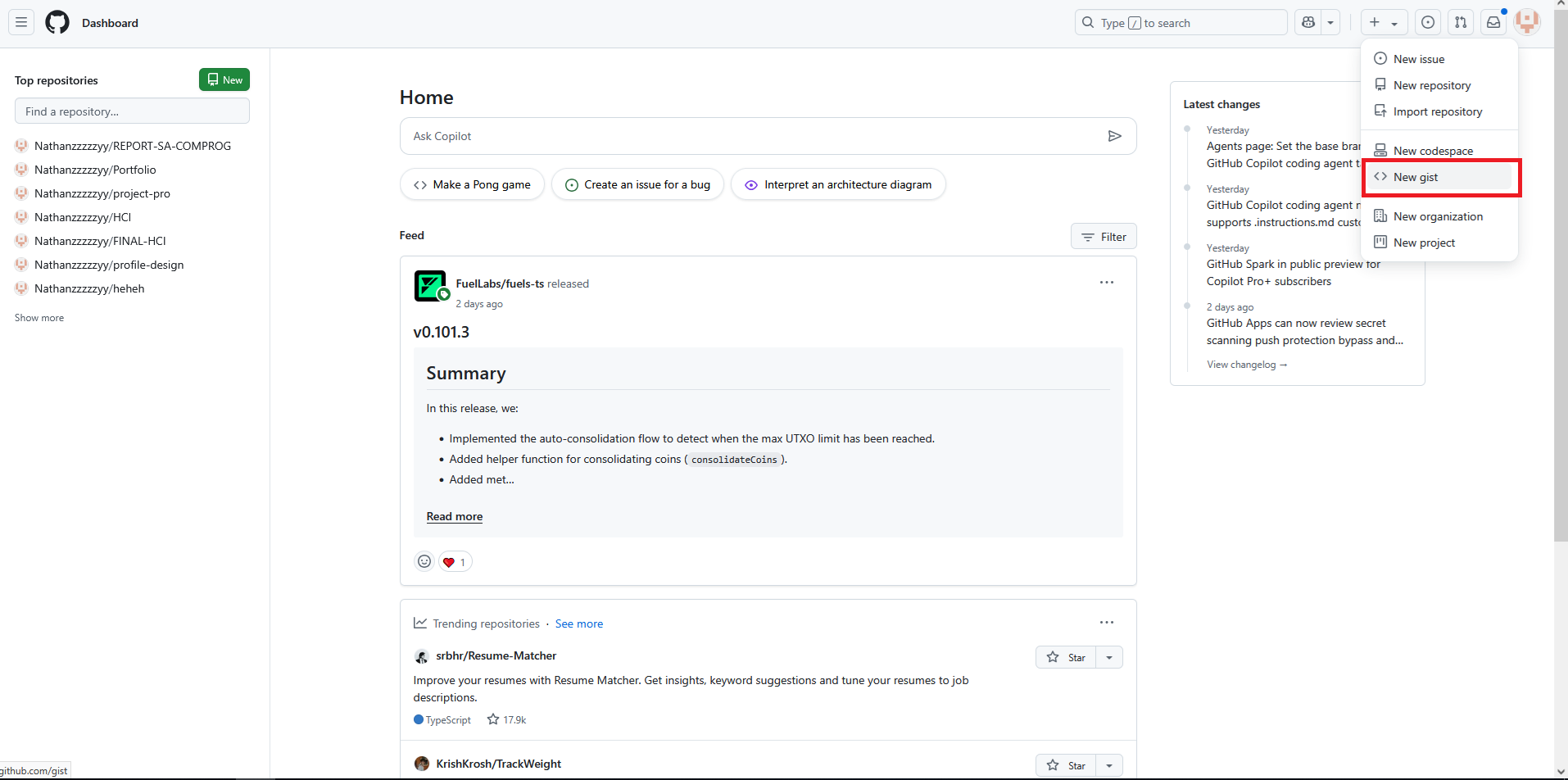Click the page vertical scrollbar

pos(1560,328)
